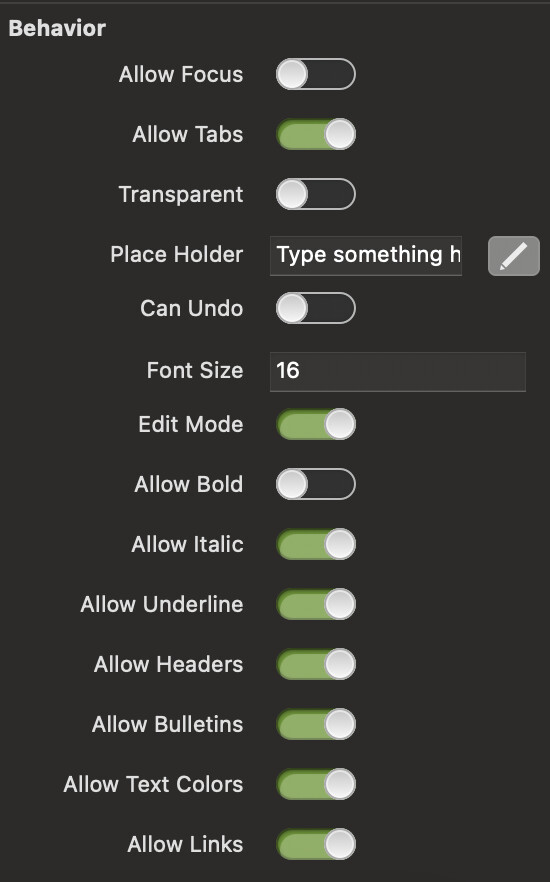550x882 pixels.
Task: Click the Place Holder text field
Action: (x=366, y=256)
